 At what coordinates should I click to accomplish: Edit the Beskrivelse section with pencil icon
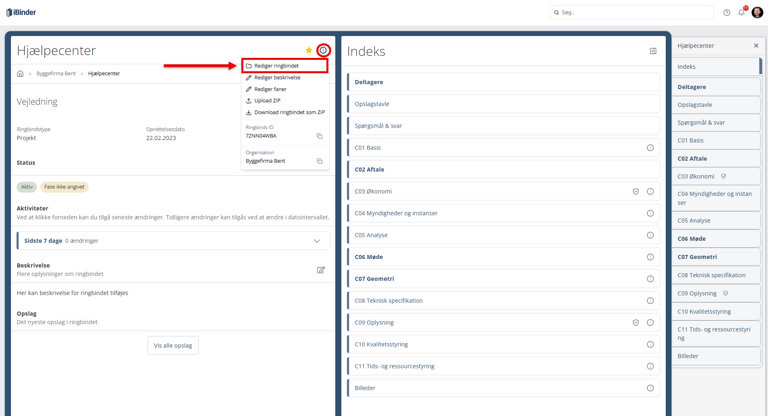[x=321, y=269]
